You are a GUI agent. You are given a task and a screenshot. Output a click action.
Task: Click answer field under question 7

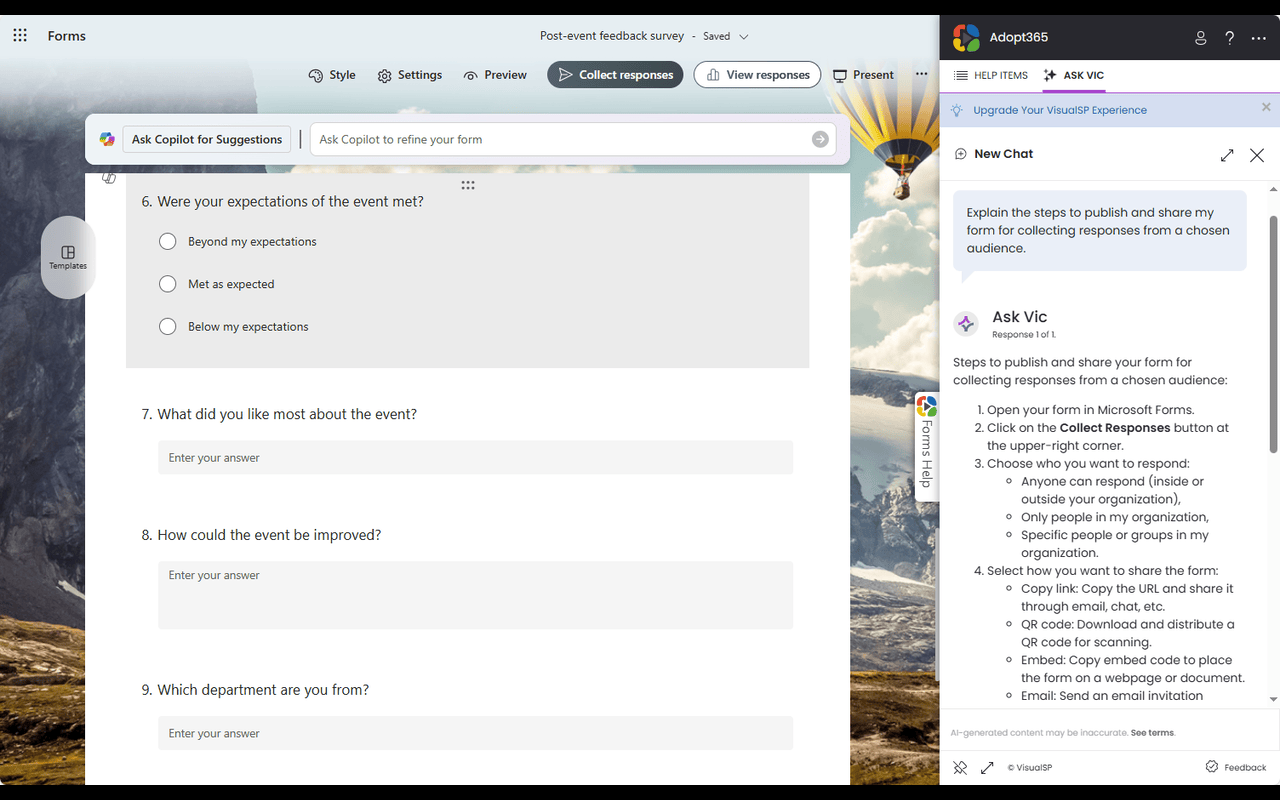tap(475, 457)
